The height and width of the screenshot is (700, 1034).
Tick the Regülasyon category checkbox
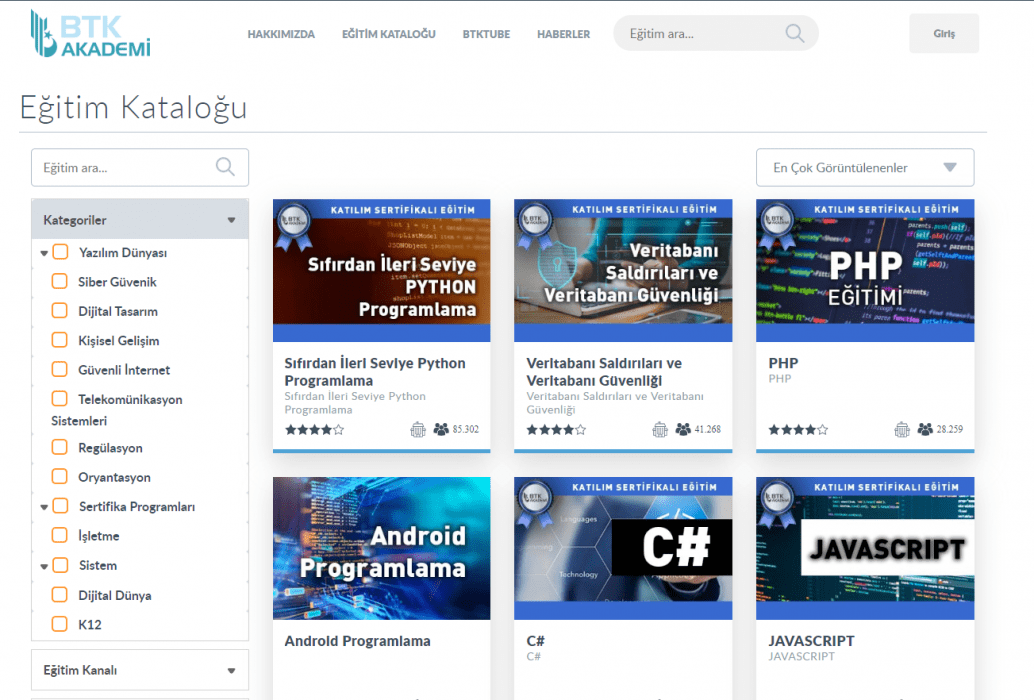coord(59,447)
